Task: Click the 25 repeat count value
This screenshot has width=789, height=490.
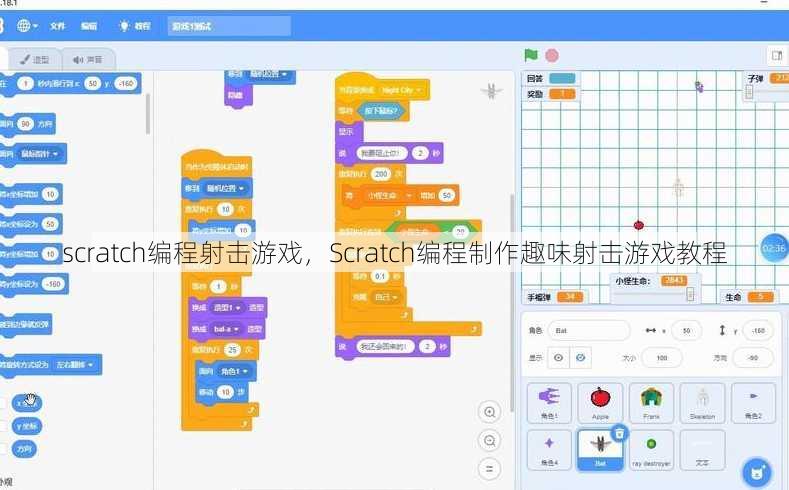Action: coord(232,350)
